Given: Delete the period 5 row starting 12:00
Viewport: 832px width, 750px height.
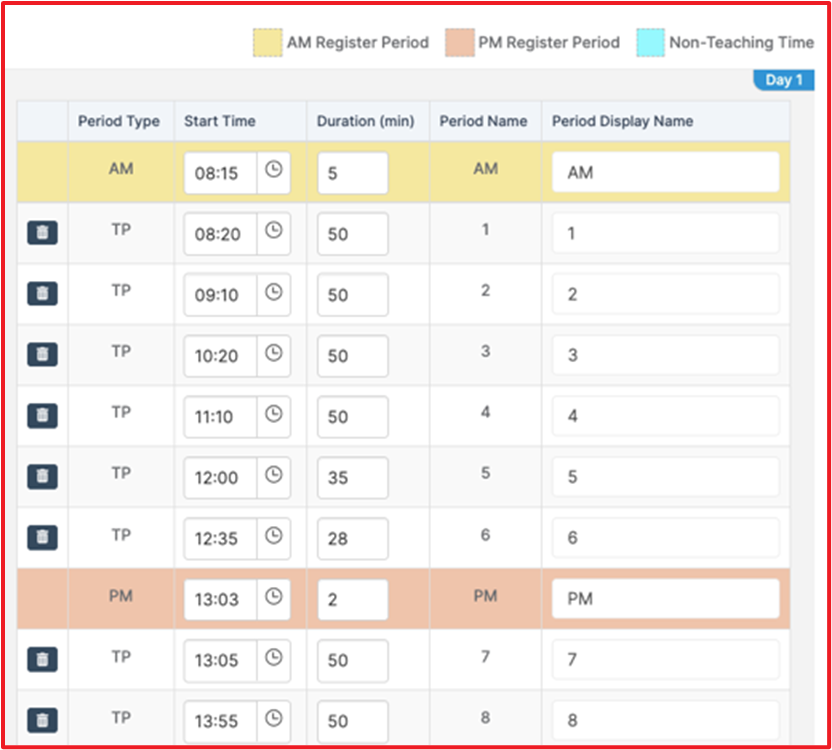Looking at the screenshot, I should click(x=42, y=476).
